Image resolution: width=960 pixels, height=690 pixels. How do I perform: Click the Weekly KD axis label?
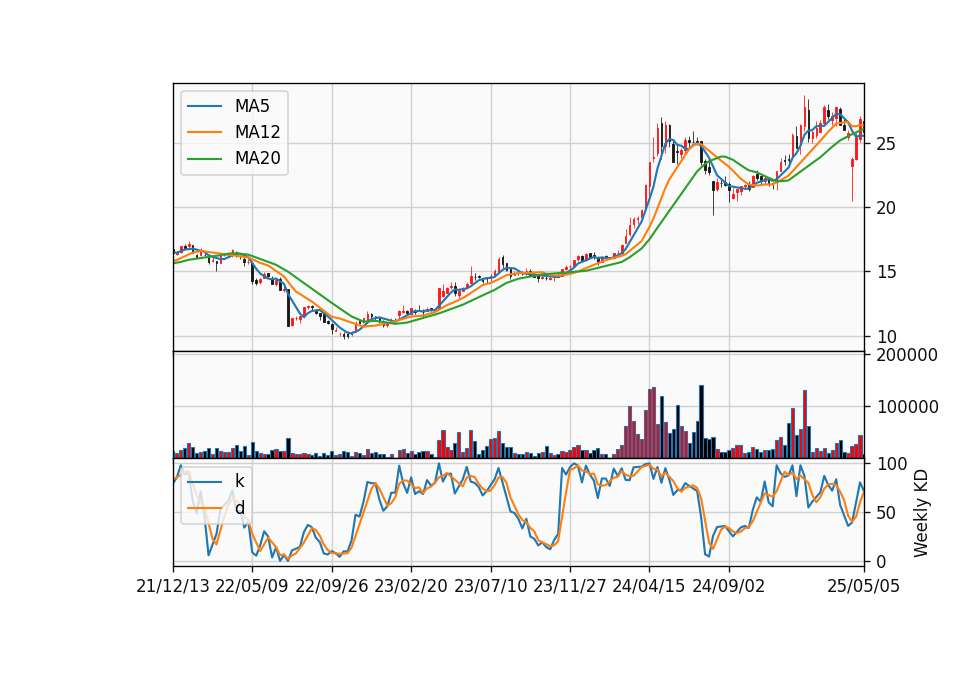click(921, 513)
